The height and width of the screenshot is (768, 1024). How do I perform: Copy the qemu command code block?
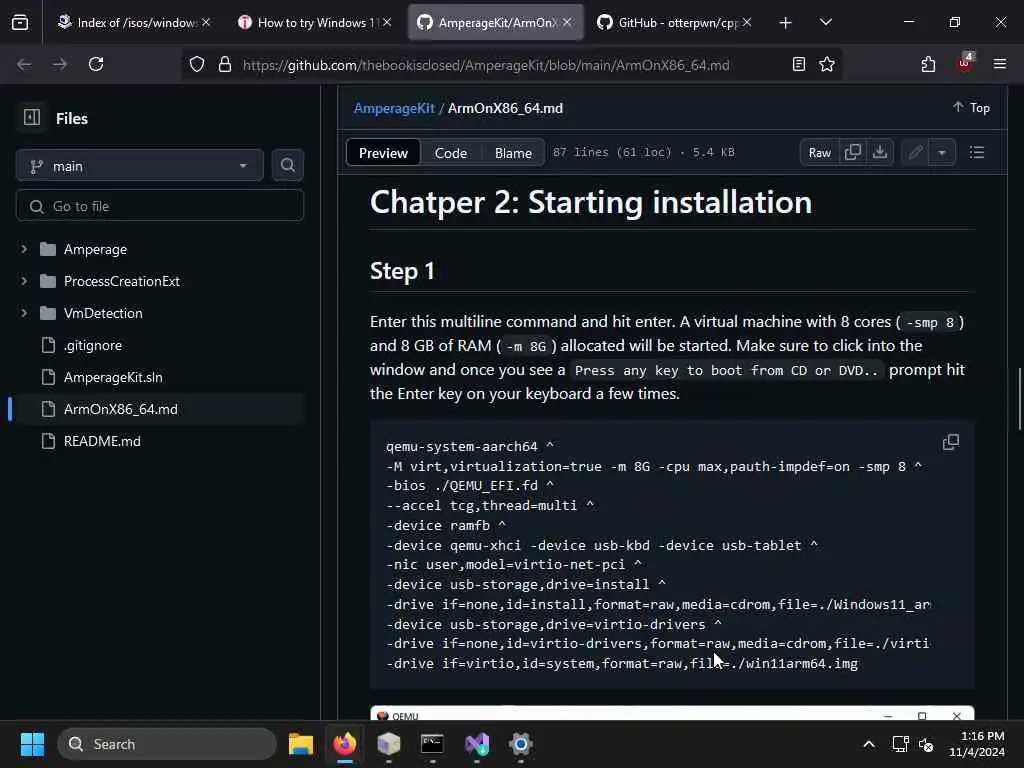pos(950,443)
